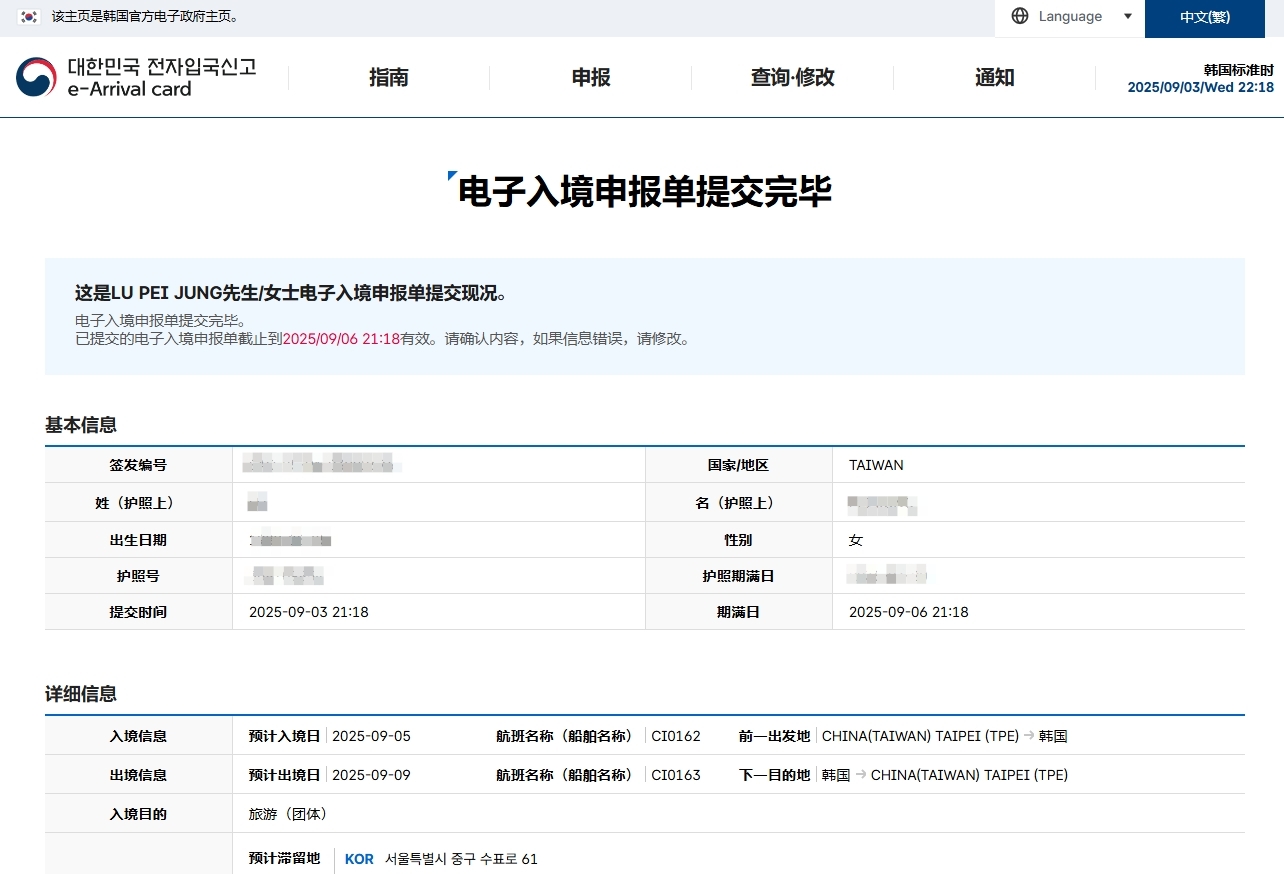
Task: Click the Korea standard time 2025/09/03/Wed 22:18
Action: coord(1200,88)
